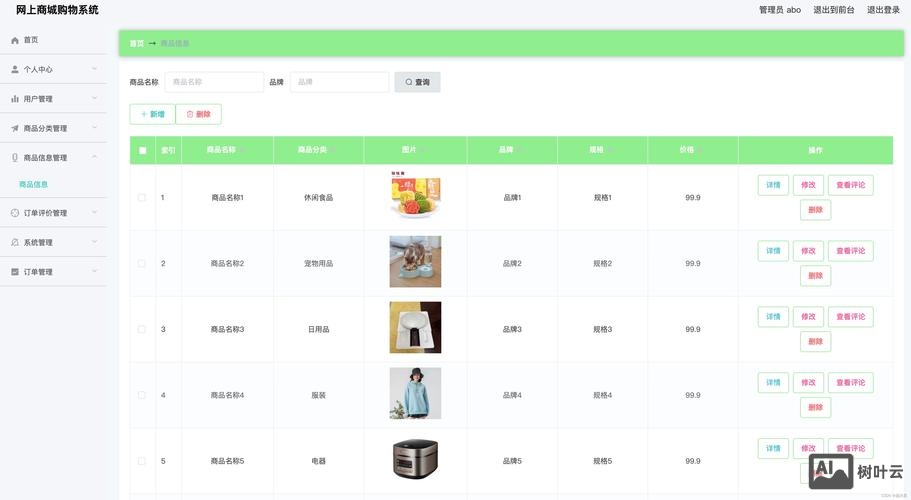Expand the 商品分类管理 menu chevron

tap(95, 128)
